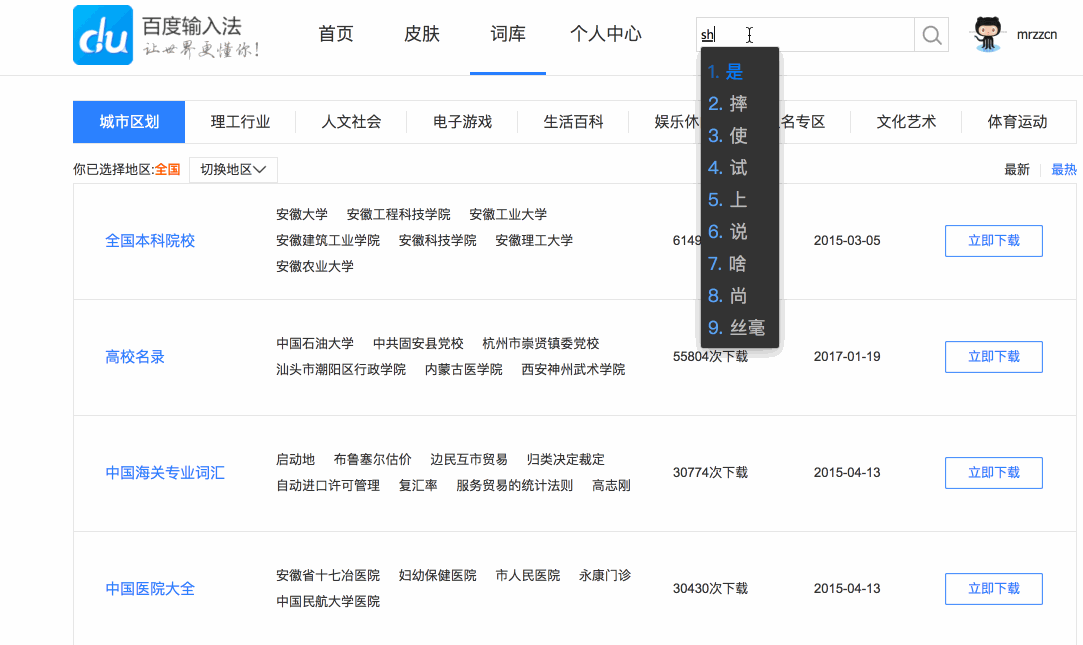Image resolution: width=1083 pixels, height=645 pixels.
Task: Click the mrzzcn username
Action: click(1037, 35)
